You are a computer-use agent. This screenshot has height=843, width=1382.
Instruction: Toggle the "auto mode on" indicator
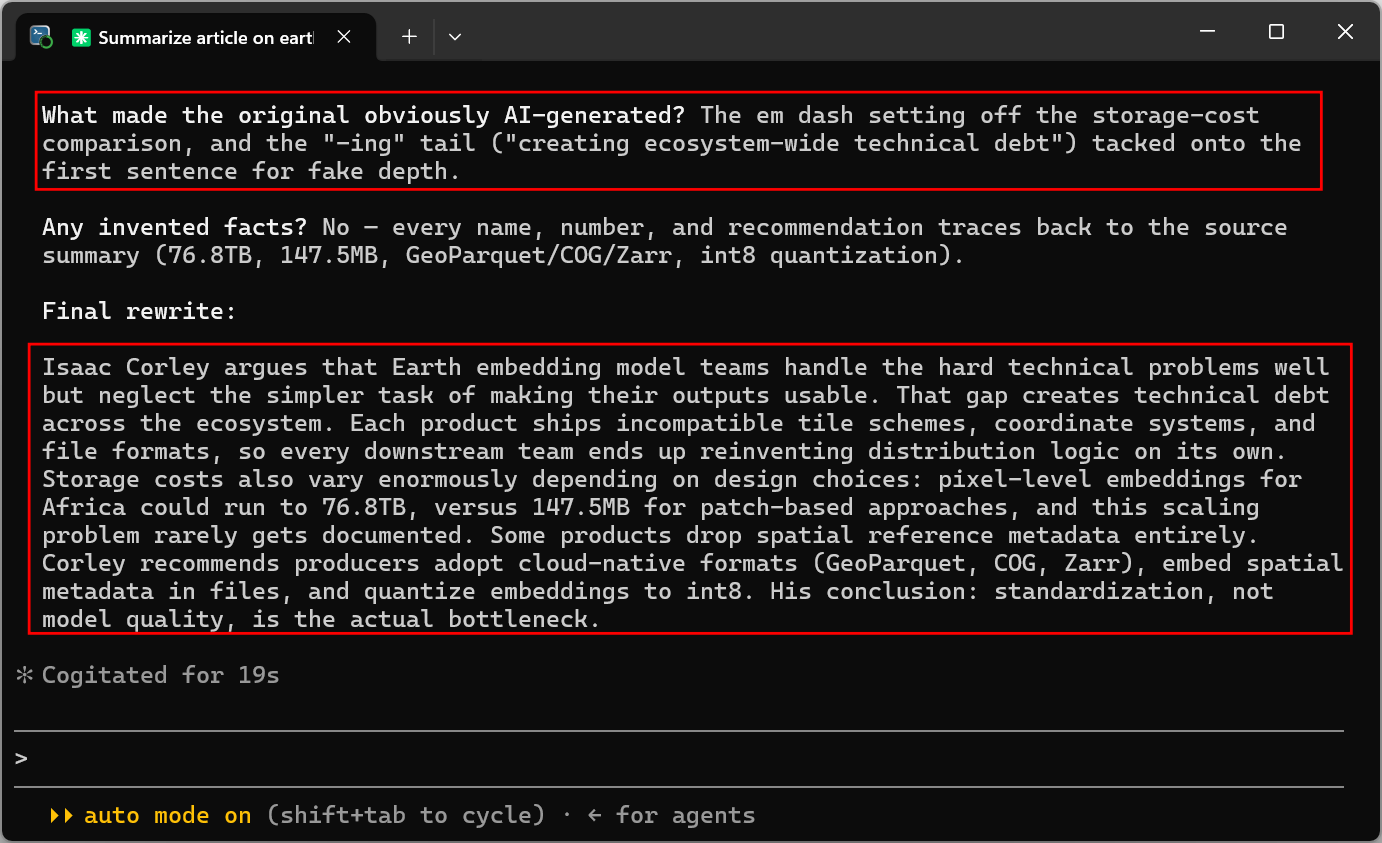pyautogui.click(x=168, y=816)
